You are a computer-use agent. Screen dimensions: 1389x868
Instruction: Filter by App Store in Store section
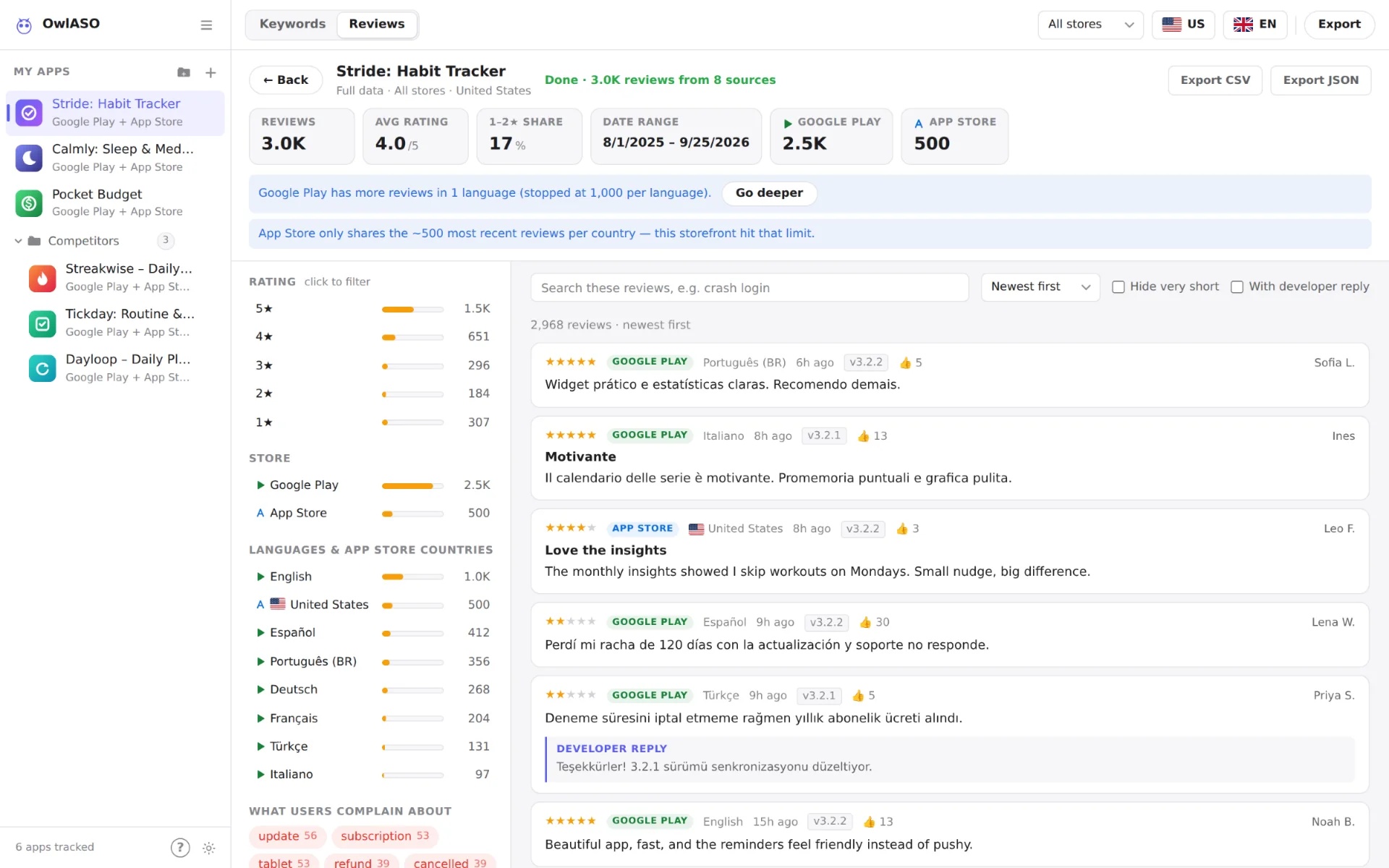(x=373, y=513)
